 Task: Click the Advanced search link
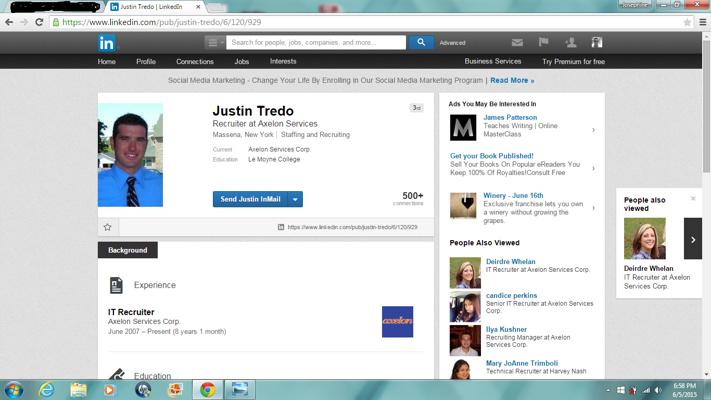click(452, 43)
